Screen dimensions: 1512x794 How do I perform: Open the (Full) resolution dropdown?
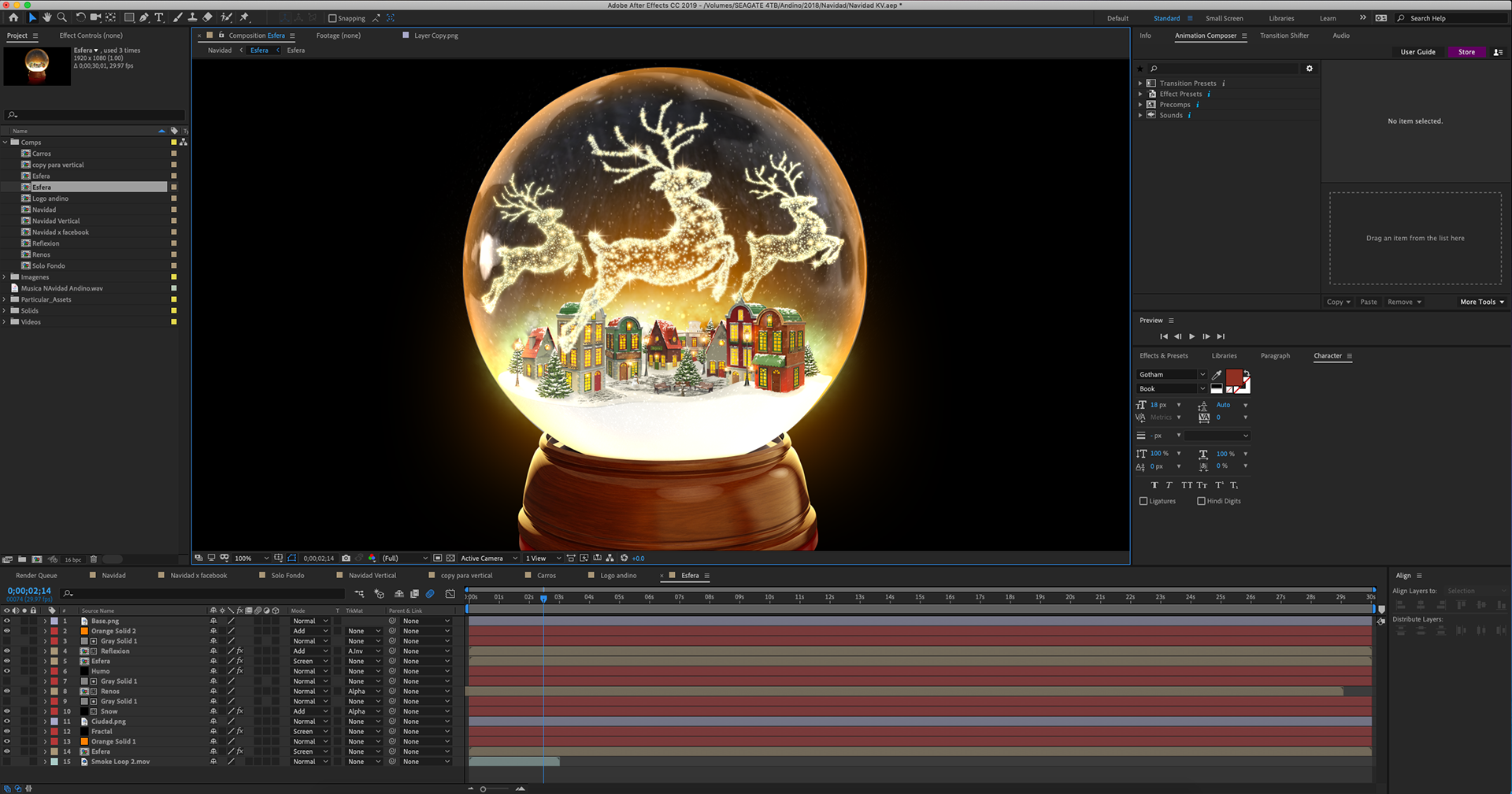[x=405, y=558]
